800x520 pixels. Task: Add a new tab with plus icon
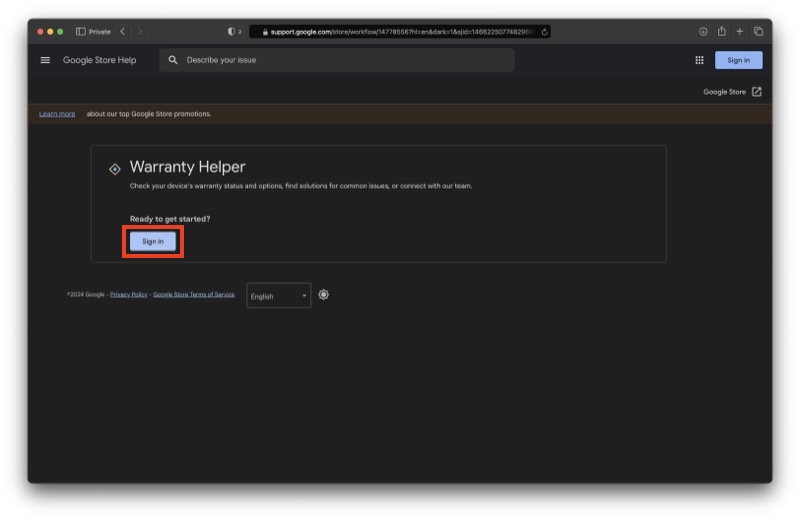pyautogui.click(x=739, y=32)
